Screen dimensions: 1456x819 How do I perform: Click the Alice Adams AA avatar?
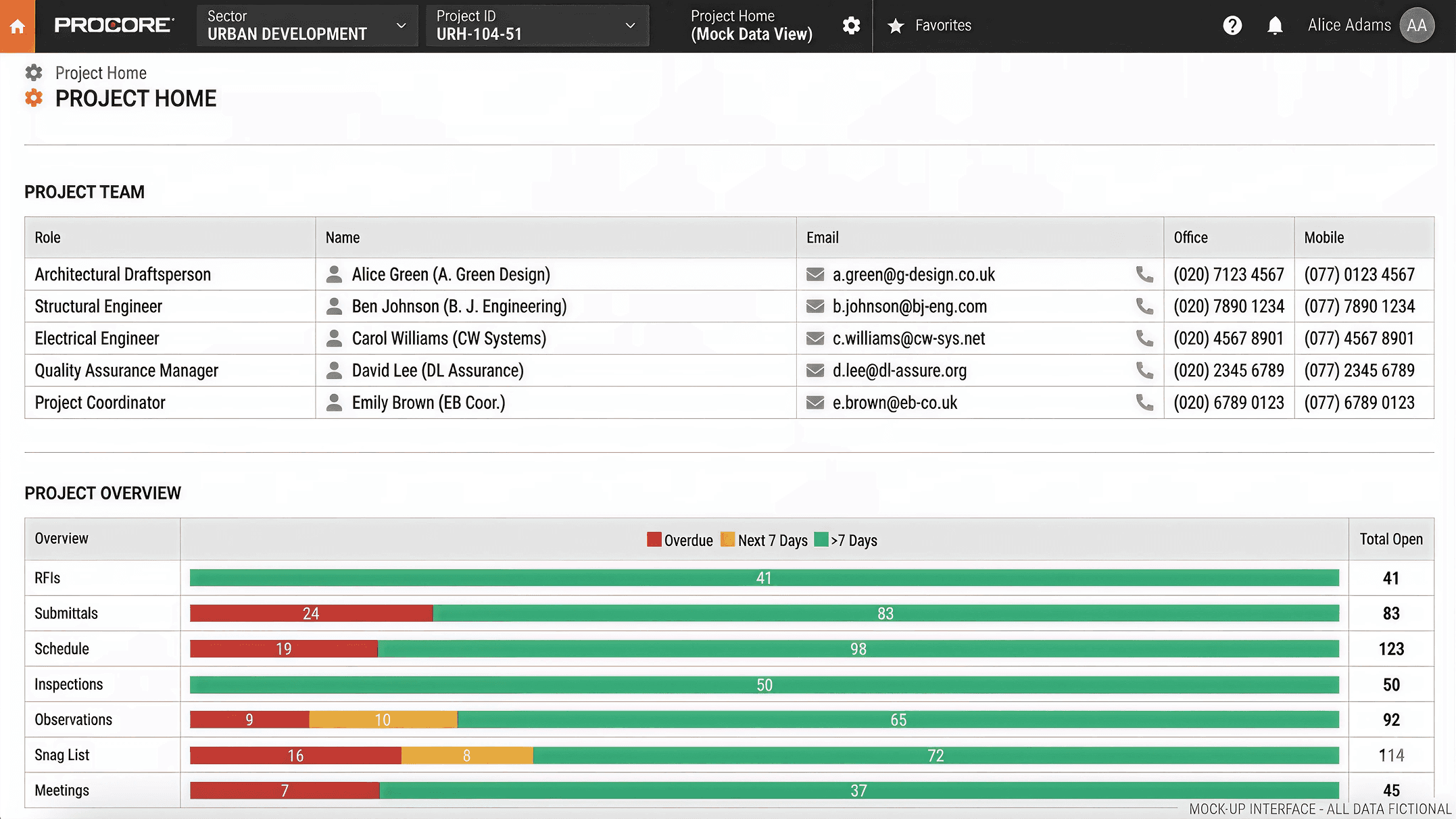pos(1417,26)
